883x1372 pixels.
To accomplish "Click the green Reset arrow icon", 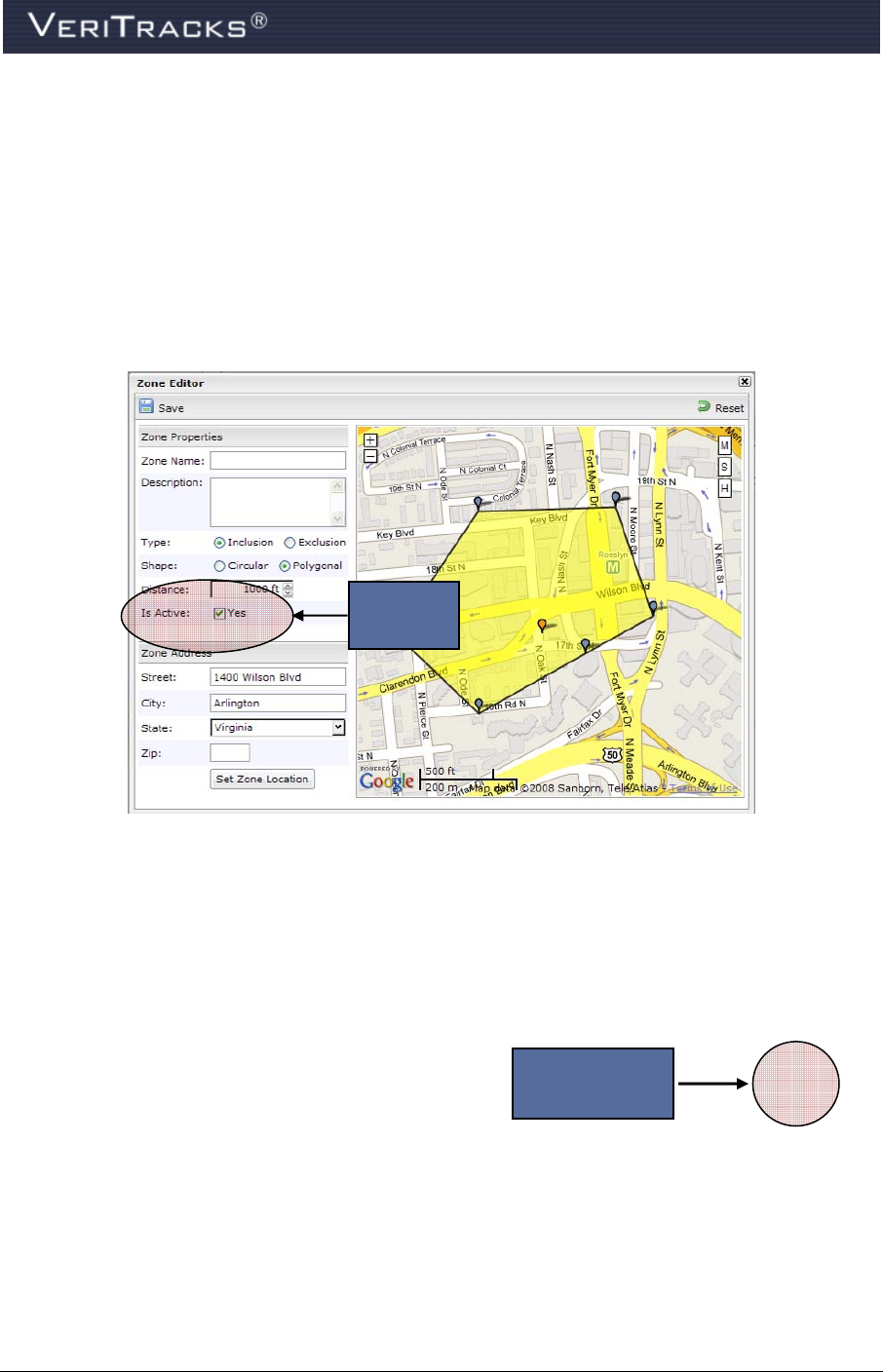I will pos(704,406).
